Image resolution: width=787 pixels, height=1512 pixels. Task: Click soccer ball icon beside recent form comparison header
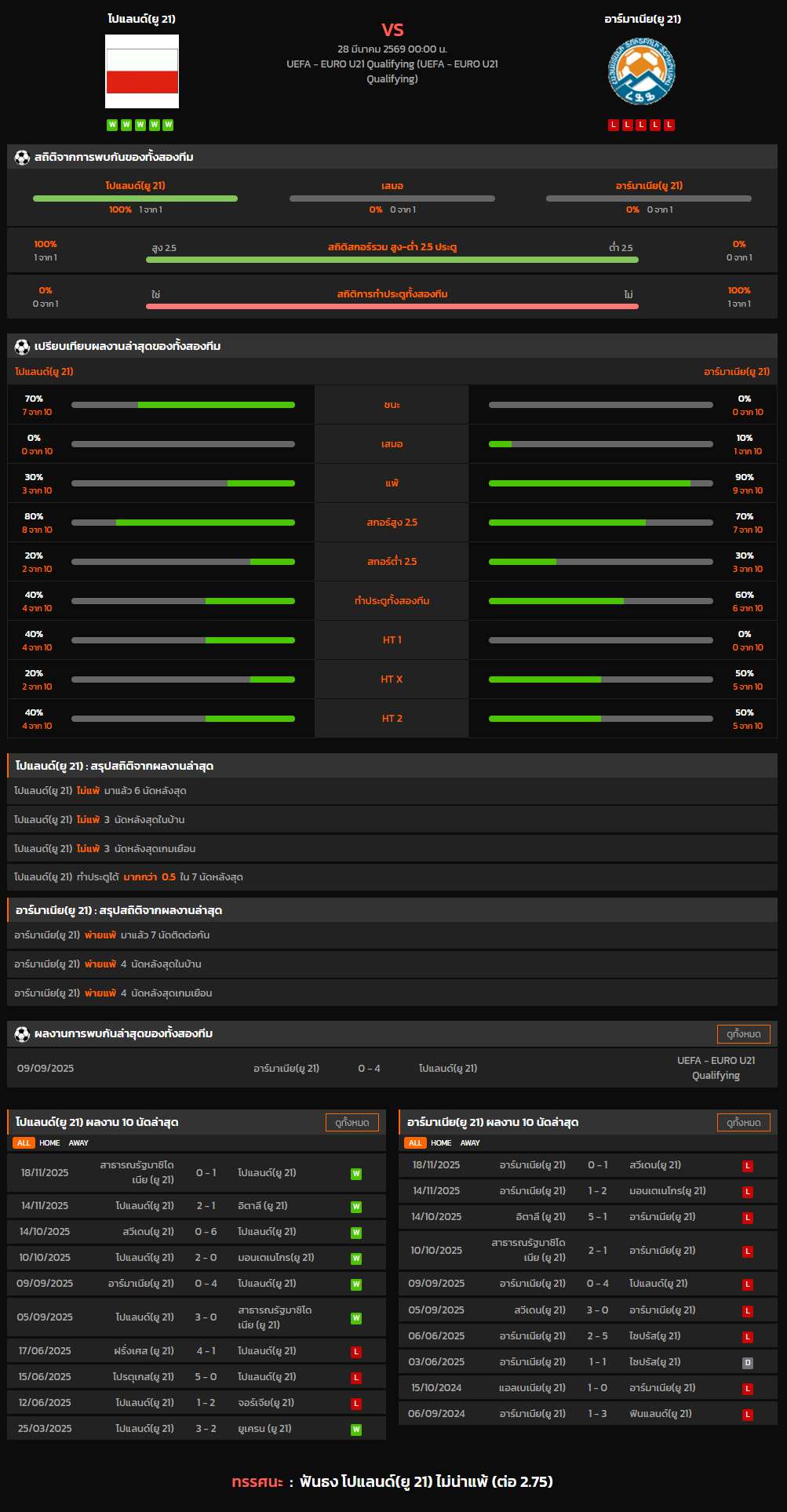coord(22,347)
